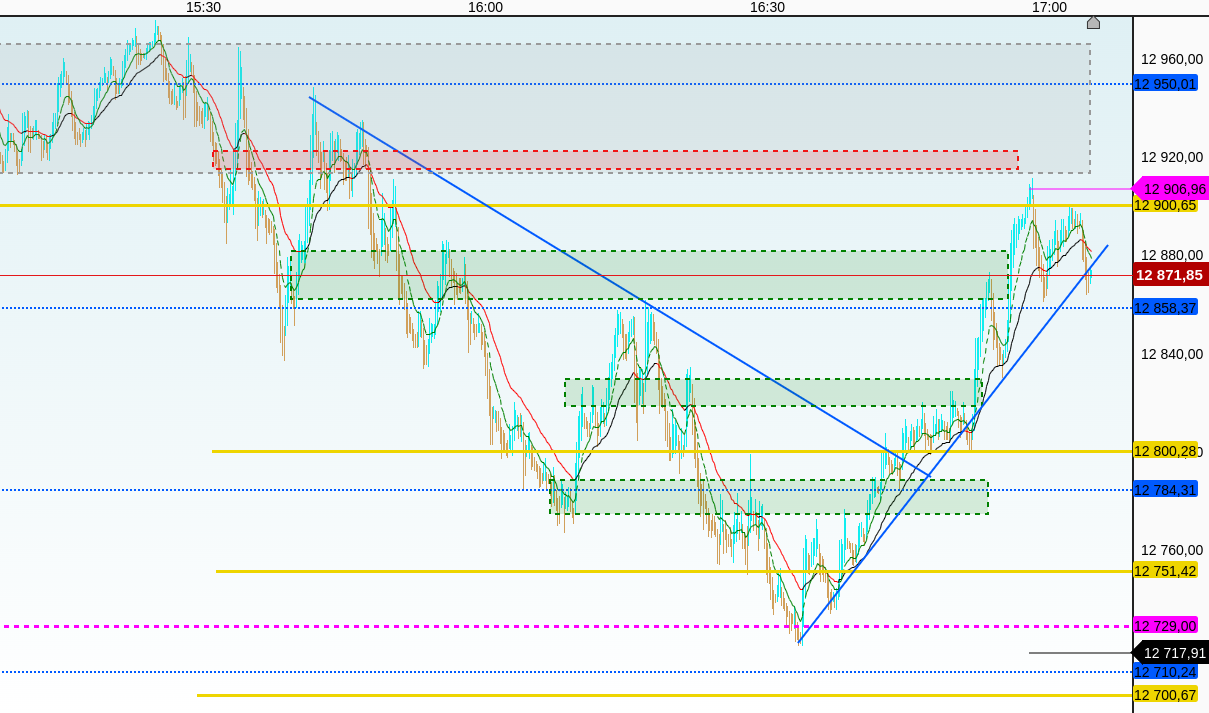Click the 12 760,00 axis value
This screenshot has width=1209, height=713.
(x=1172, y=549)
